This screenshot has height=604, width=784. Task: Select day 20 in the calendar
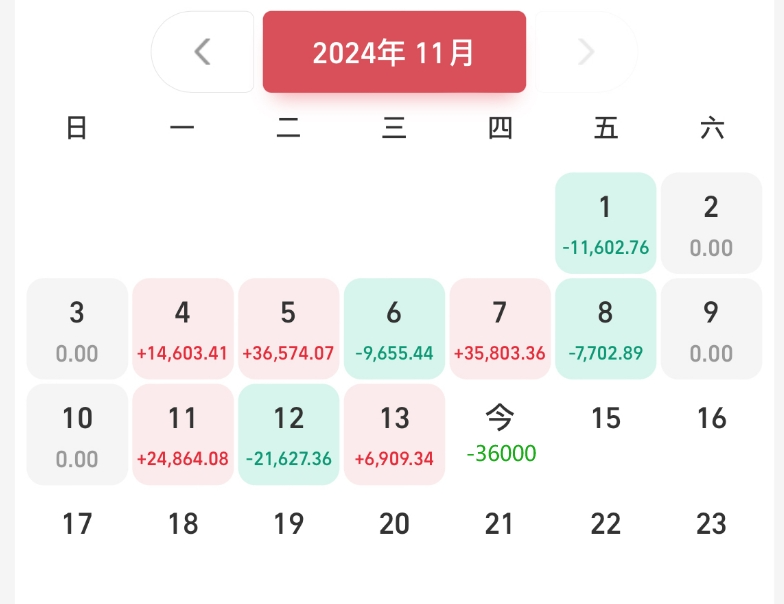(394, 524)
